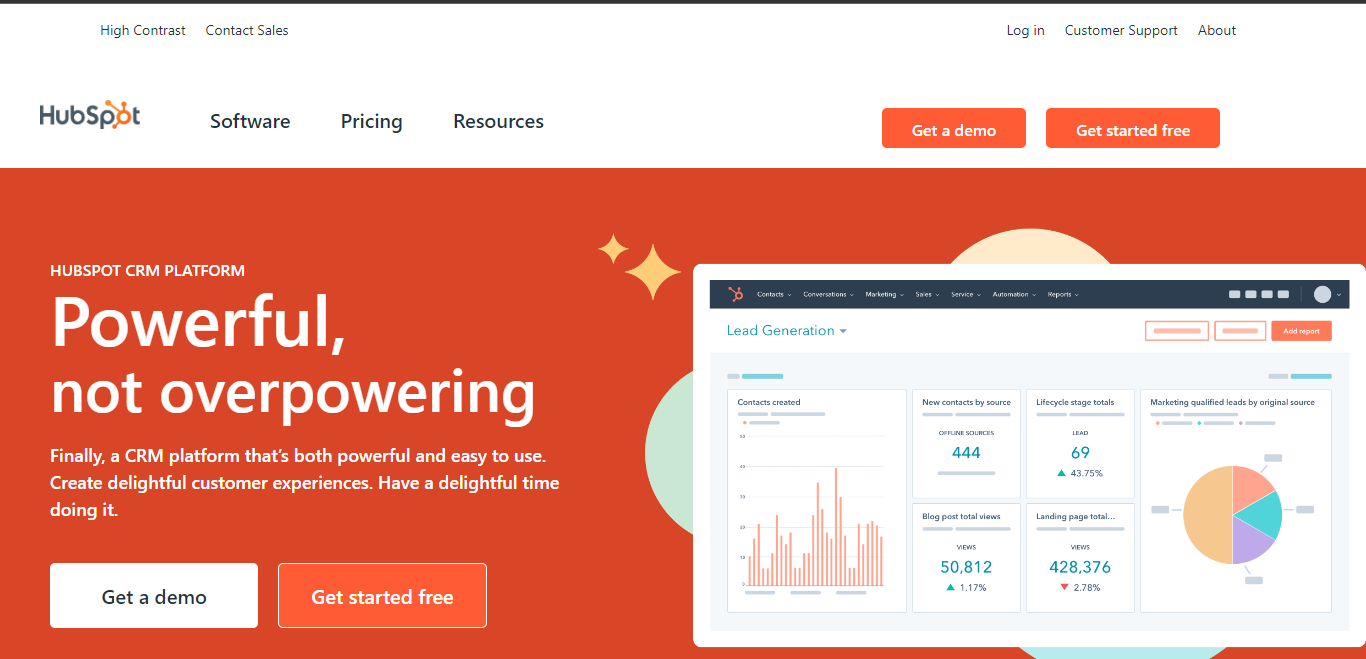Click the user avatar circle in dashboard
The image size is (1366, 659).
[x=1322, y=294]
